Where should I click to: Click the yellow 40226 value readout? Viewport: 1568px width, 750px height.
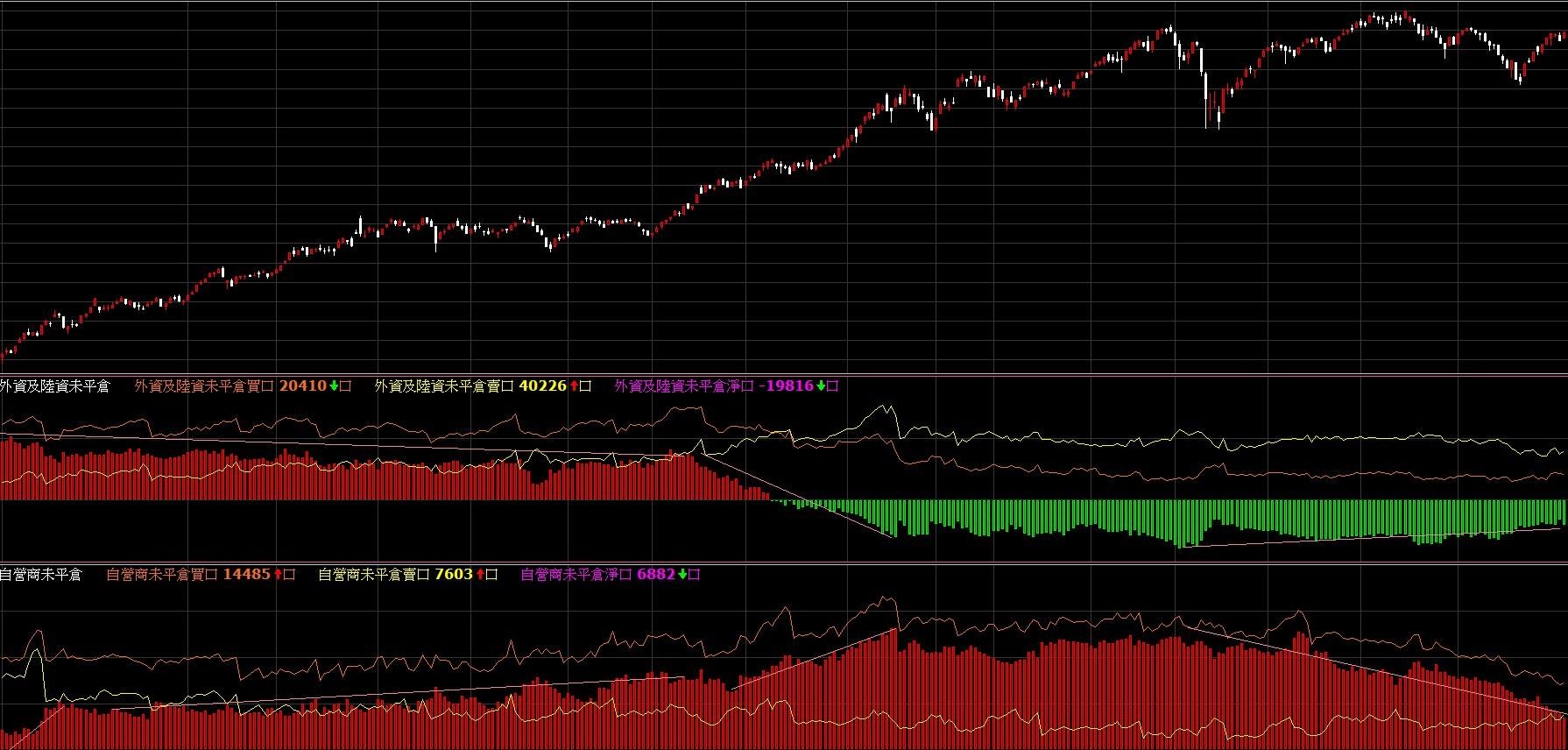542,386
